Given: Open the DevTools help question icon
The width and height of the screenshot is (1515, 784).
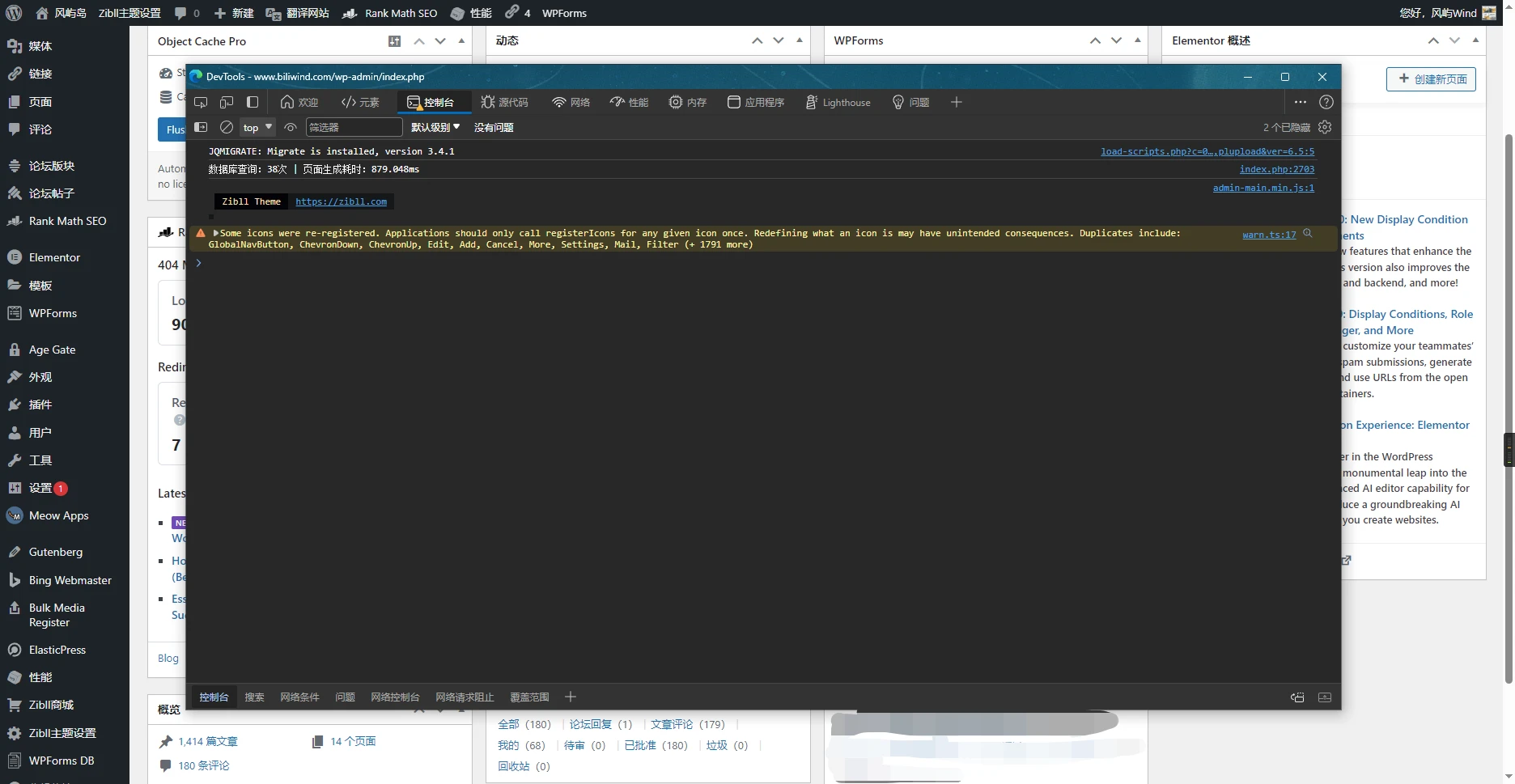Looking at the screenshot, I should pyautogui.click(x=1326, y=102).
